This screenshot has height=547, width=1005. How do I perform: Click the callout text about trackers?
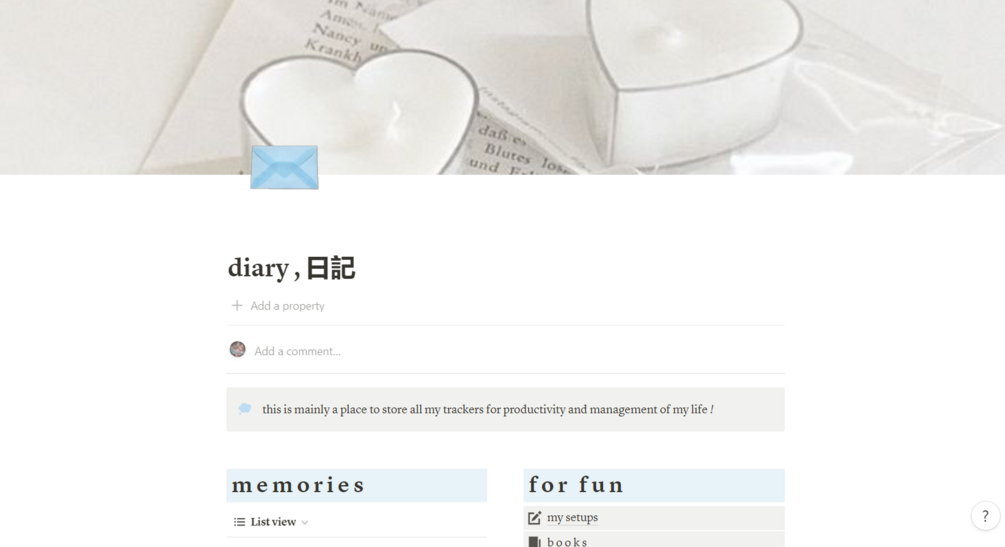pyautogui.click(x=488, y=409)
